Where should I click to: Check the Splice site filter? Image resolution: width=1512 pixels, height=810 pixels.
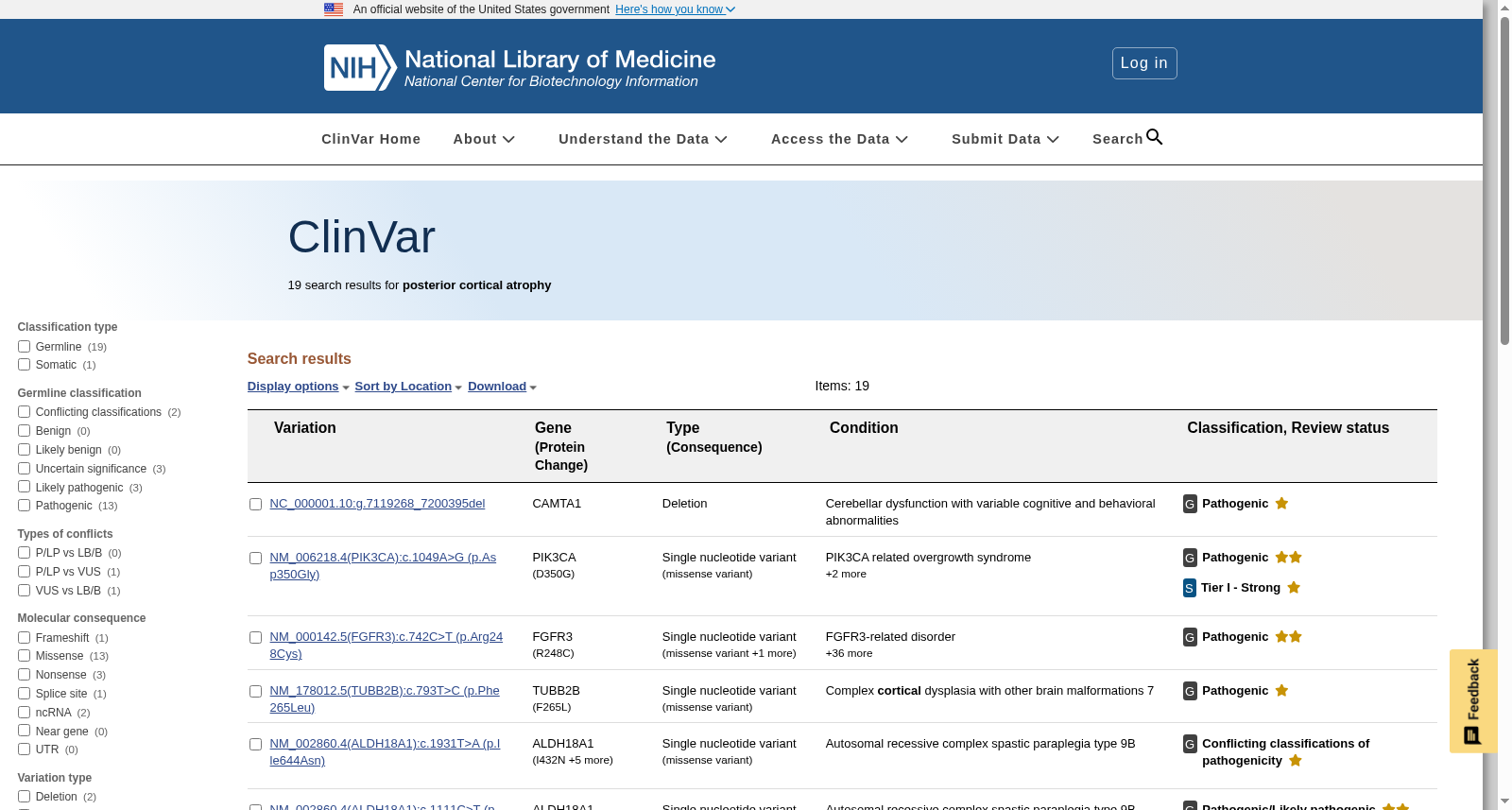[24, 694]
